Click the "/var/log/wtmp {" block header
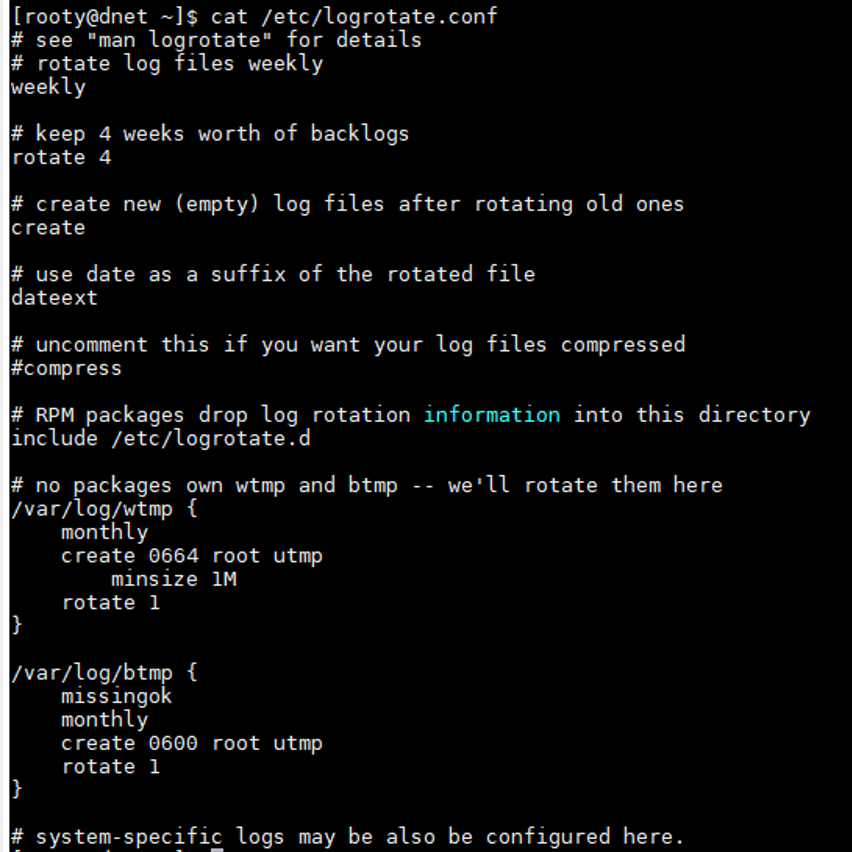This screenshot has height=852, width=852. (x=104, y=509)
